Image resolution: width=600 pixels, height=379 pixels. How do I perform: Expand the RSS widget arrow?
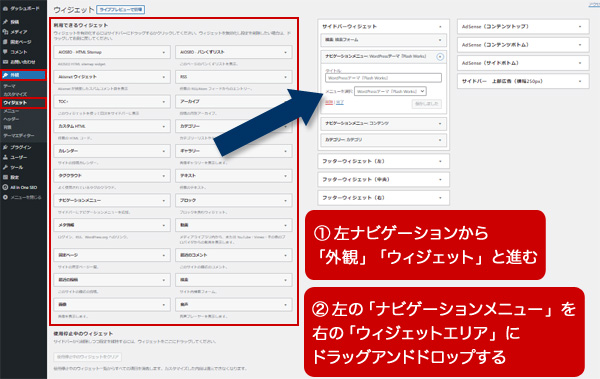(x=285, y=77)
